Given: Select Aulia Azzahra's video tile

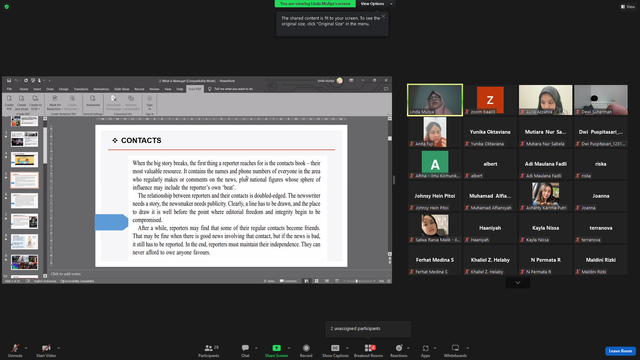Looking at the screenshot, I should click(545, 100).
